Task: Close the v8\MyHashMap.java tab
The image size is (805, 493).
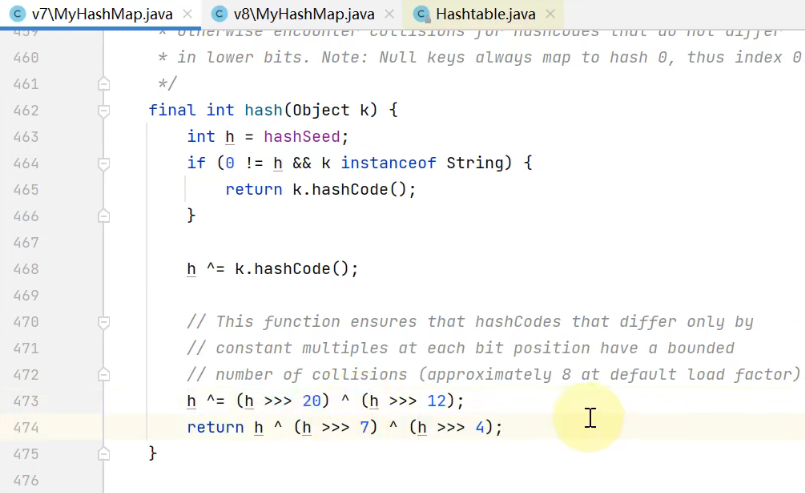Action: [390, 14]
